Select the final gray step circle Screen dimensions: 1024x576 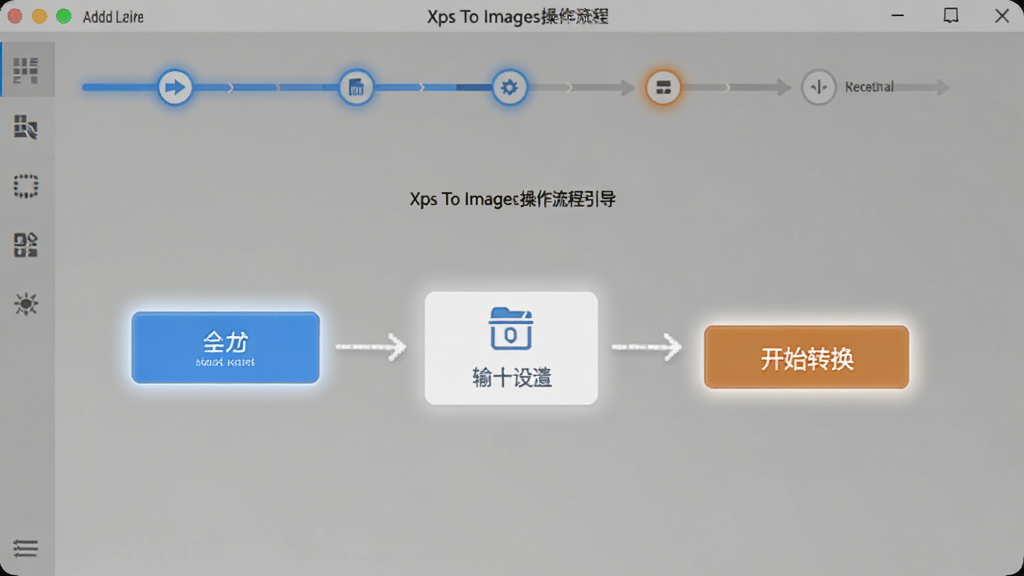coord(818,87)
